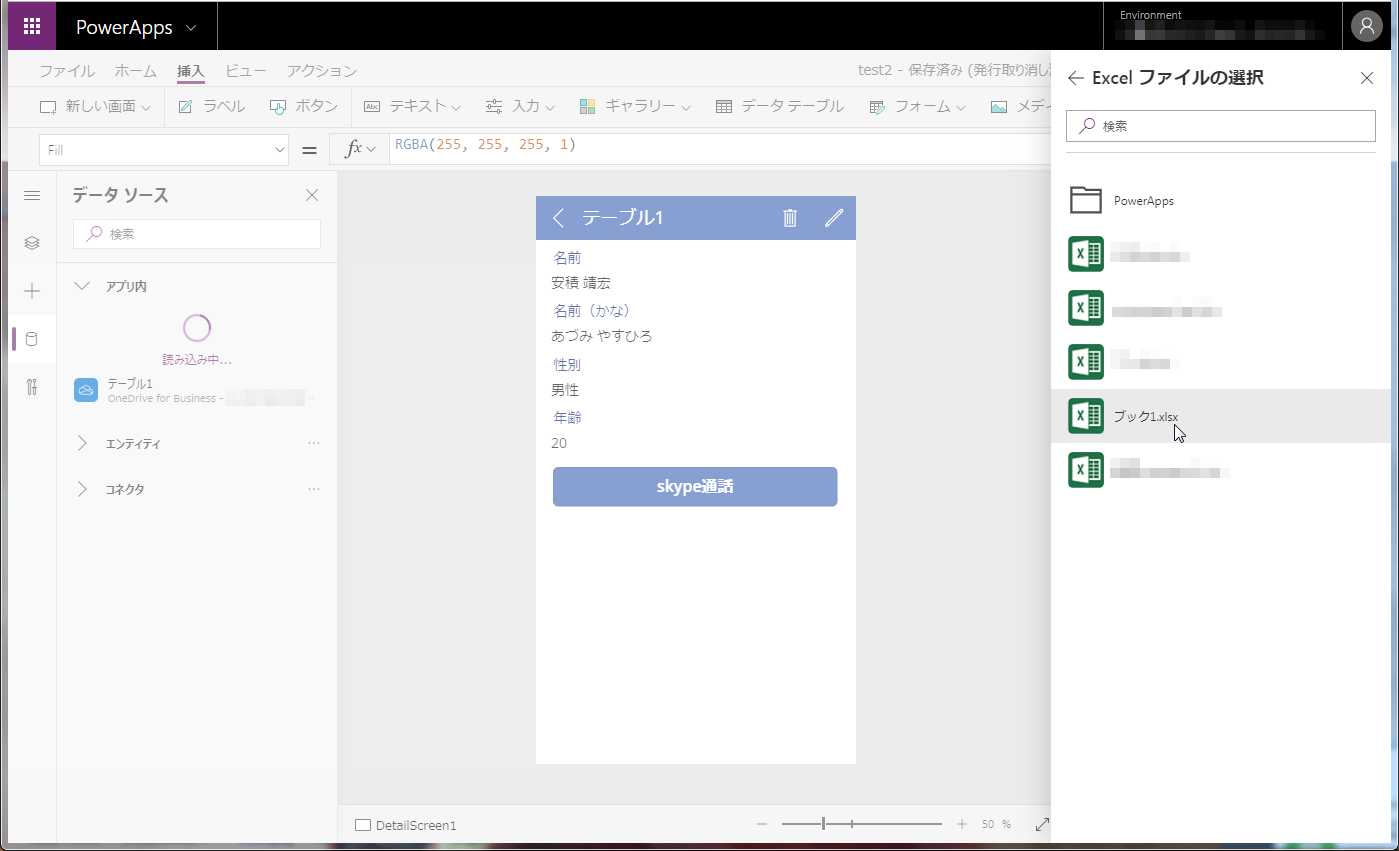The height and width of the screenshot is (851, 1399).
Task: Open the user account avatar menu
Action: click(x=1367, y=26)
